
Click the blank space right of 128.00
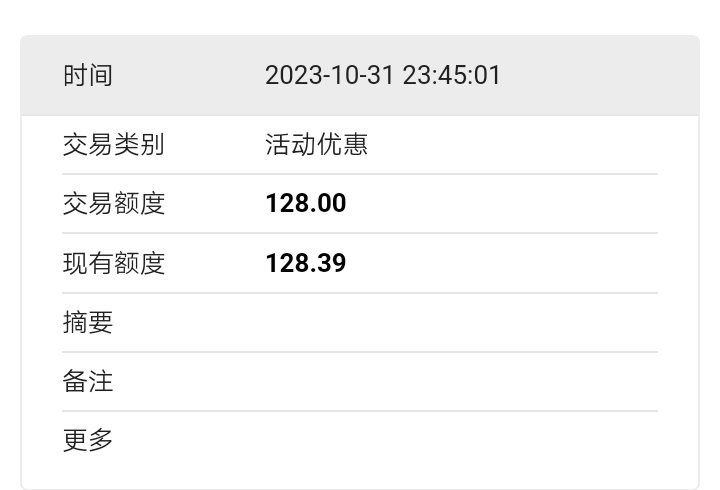tap(502, 203)
